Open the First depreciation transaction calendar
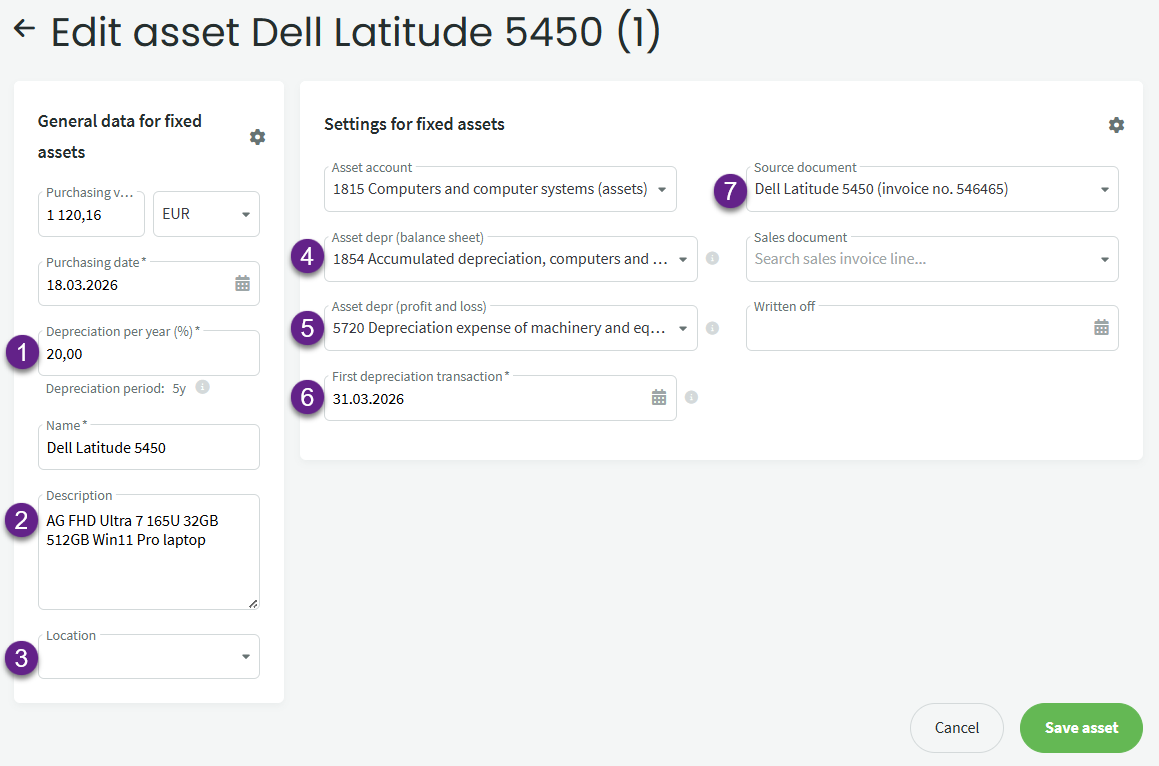This screenshot has height=766, width=1159. [659, 398]
